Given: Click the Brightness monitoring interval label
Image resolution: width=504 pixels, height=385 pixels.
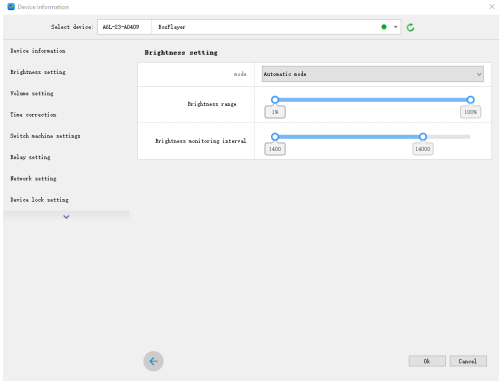Looking at the screenshot, I should pos(201,141).
